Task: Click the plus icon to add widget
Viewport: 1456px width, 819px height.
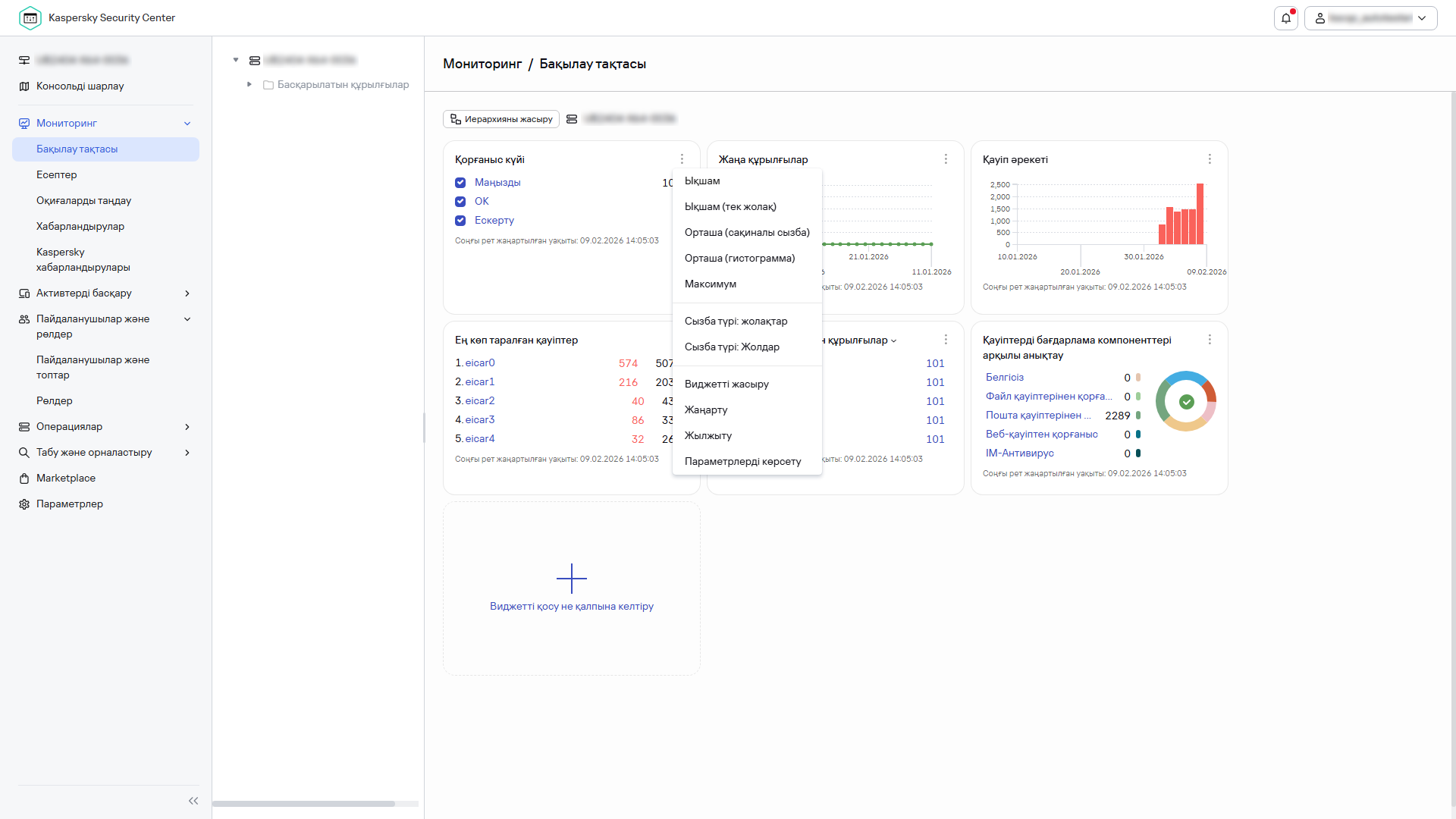Action: [x=571, y=579]
